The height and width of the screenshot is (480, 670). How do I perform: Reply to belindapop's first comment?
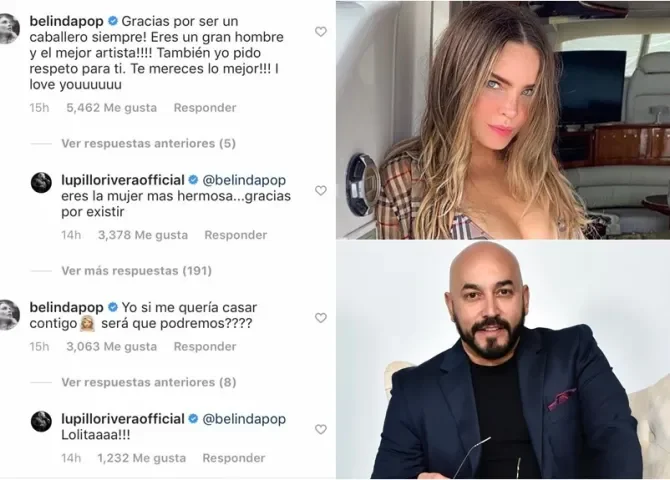coord(205,108)
